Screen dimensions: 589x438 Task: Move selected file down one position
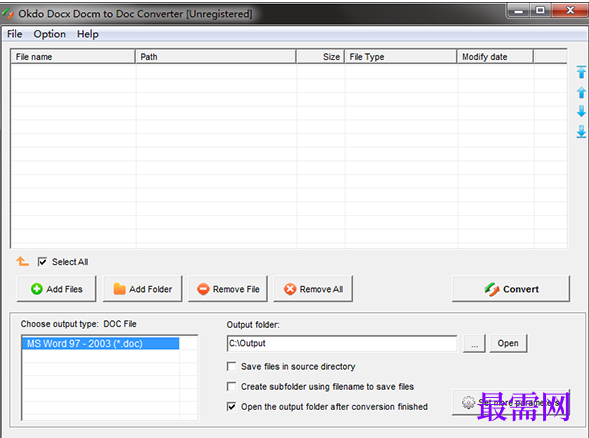pyautogui.click(x=581, y=111)
